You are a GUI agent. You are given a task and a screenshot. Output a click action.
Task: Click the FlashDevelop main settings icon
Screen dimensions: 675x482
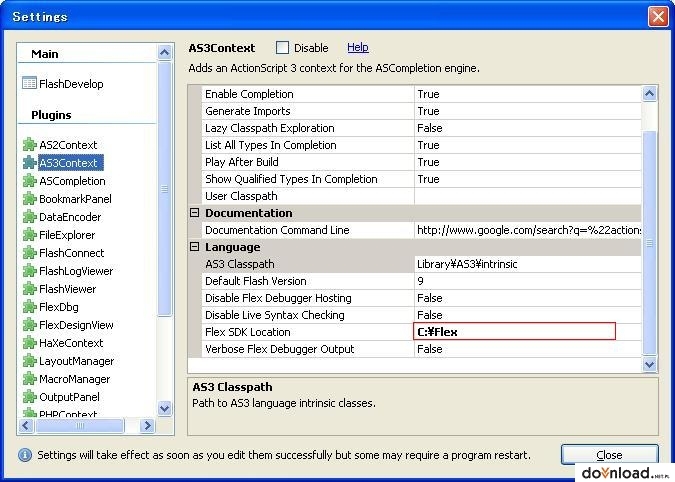point(29,83)
